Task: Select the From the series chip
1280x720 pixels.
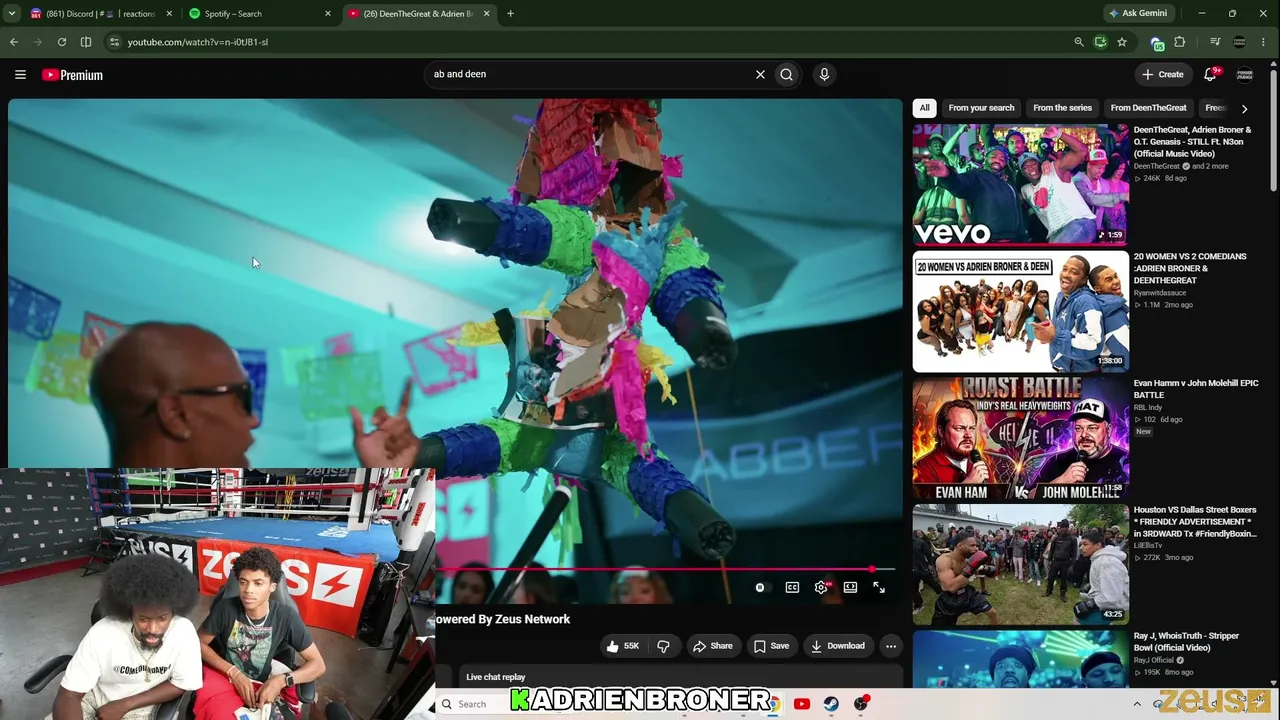Action: pyautogui.click(x=1062, y=108)
